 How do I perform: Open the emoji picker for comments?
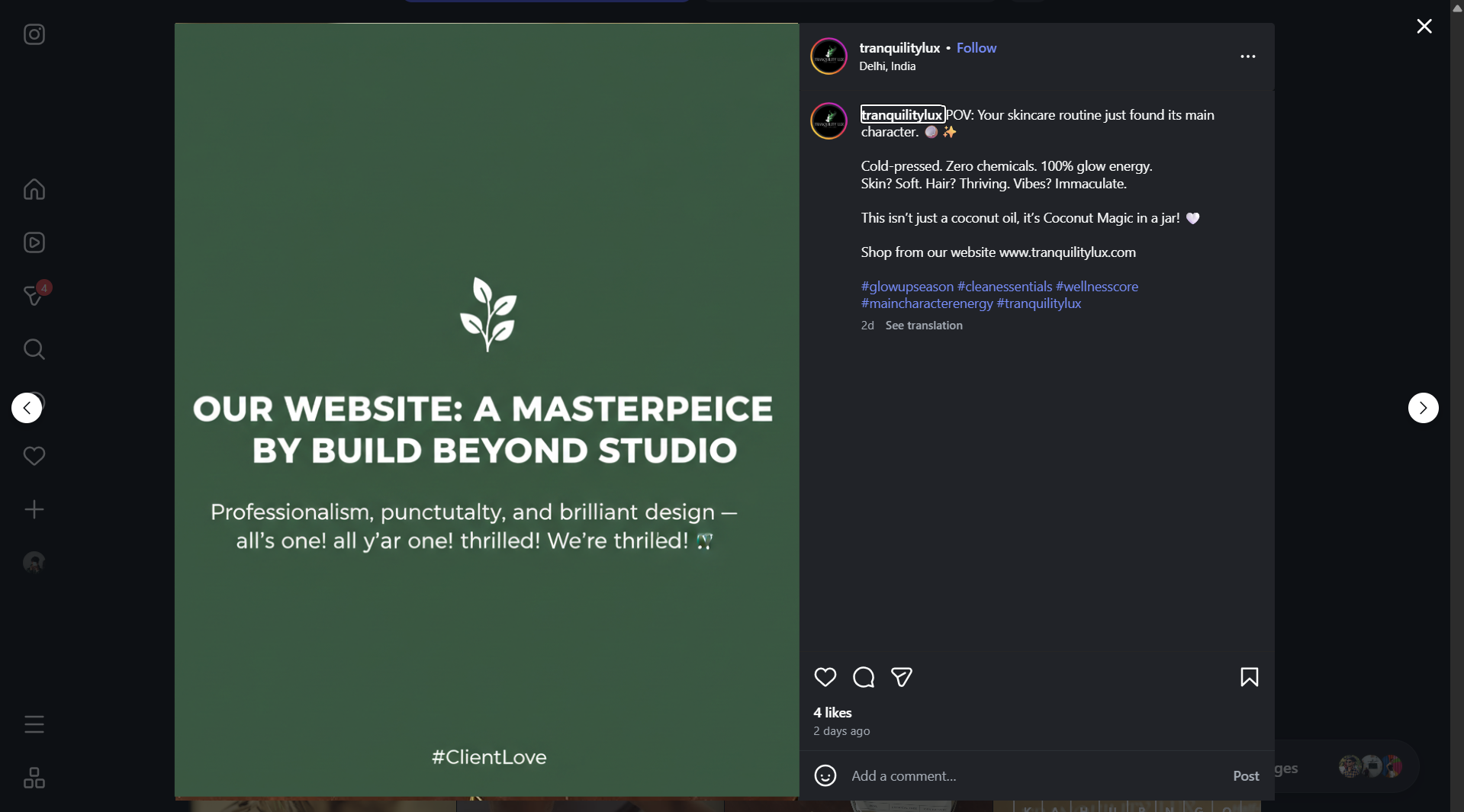[x=825, y=775]
